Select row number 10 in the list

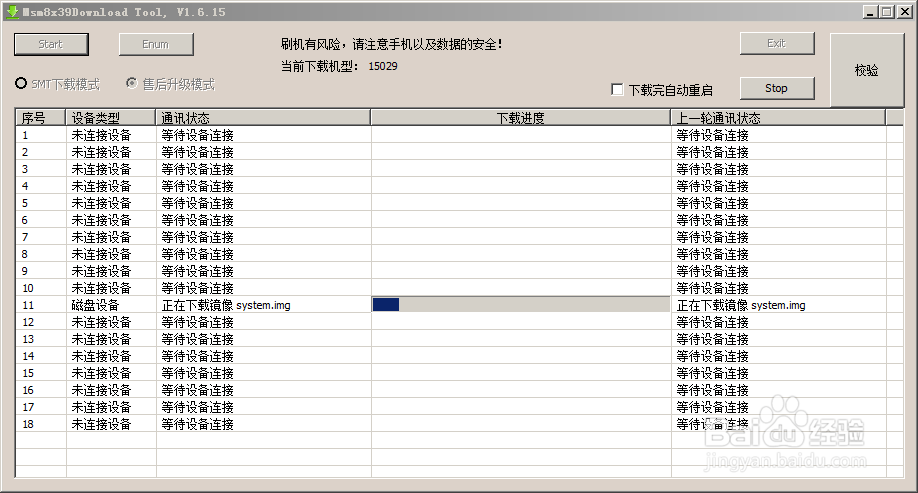pos(28,288)
